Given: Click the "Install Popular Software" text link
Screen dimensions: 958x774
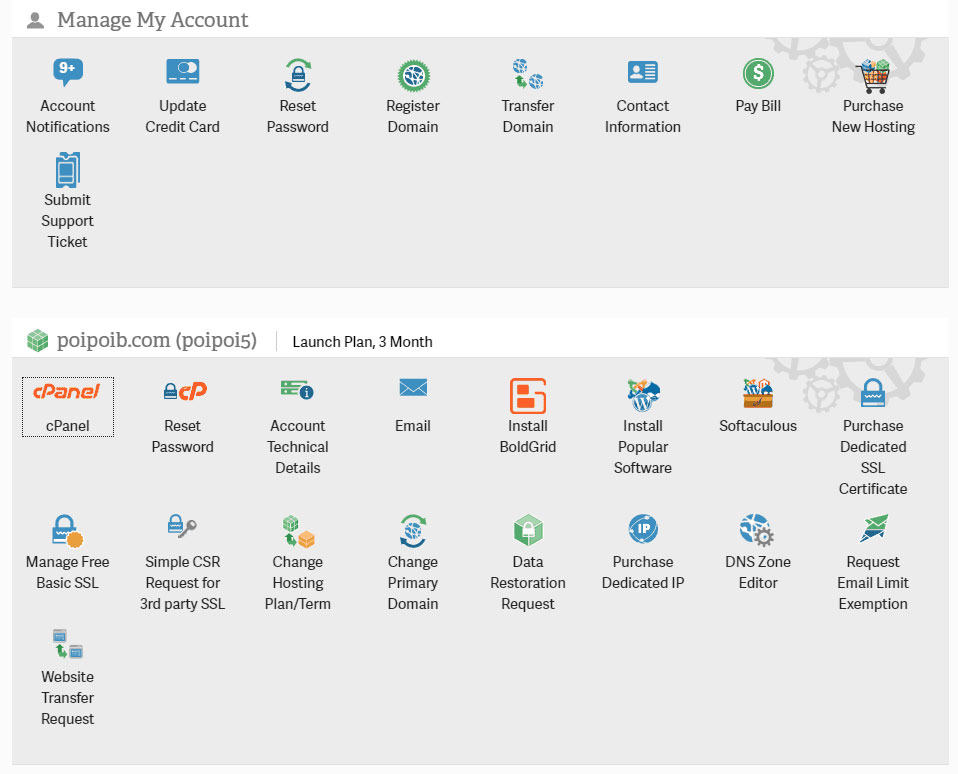Looking at the screenshot, I should point(643,447).
